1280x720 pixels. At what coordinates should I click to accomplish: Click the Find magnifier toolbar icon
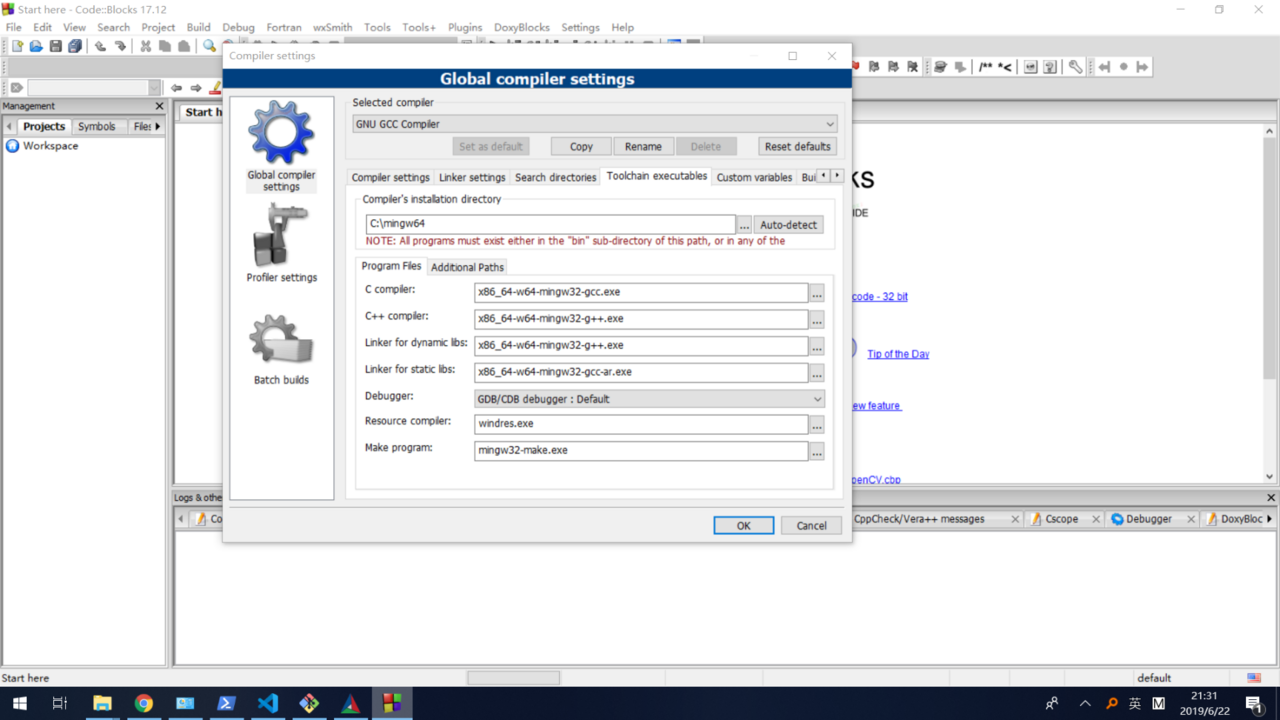[209, 46]
